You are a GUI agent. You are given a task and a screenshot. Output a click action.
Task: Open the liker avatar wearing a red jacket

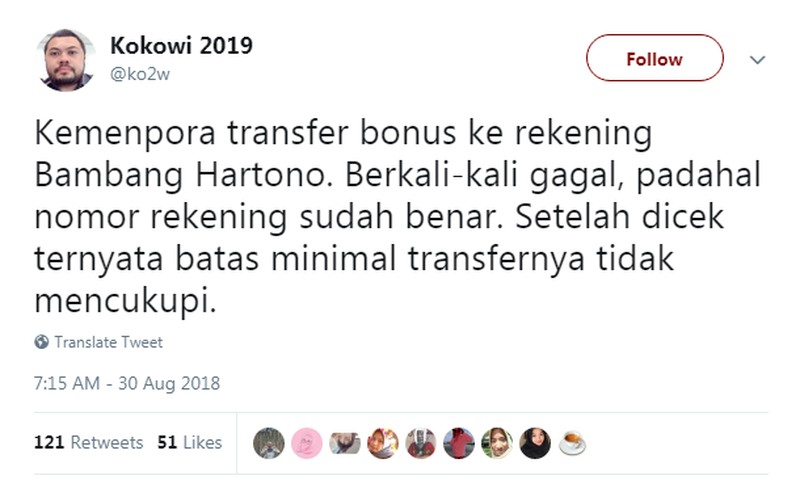(459, 443)
